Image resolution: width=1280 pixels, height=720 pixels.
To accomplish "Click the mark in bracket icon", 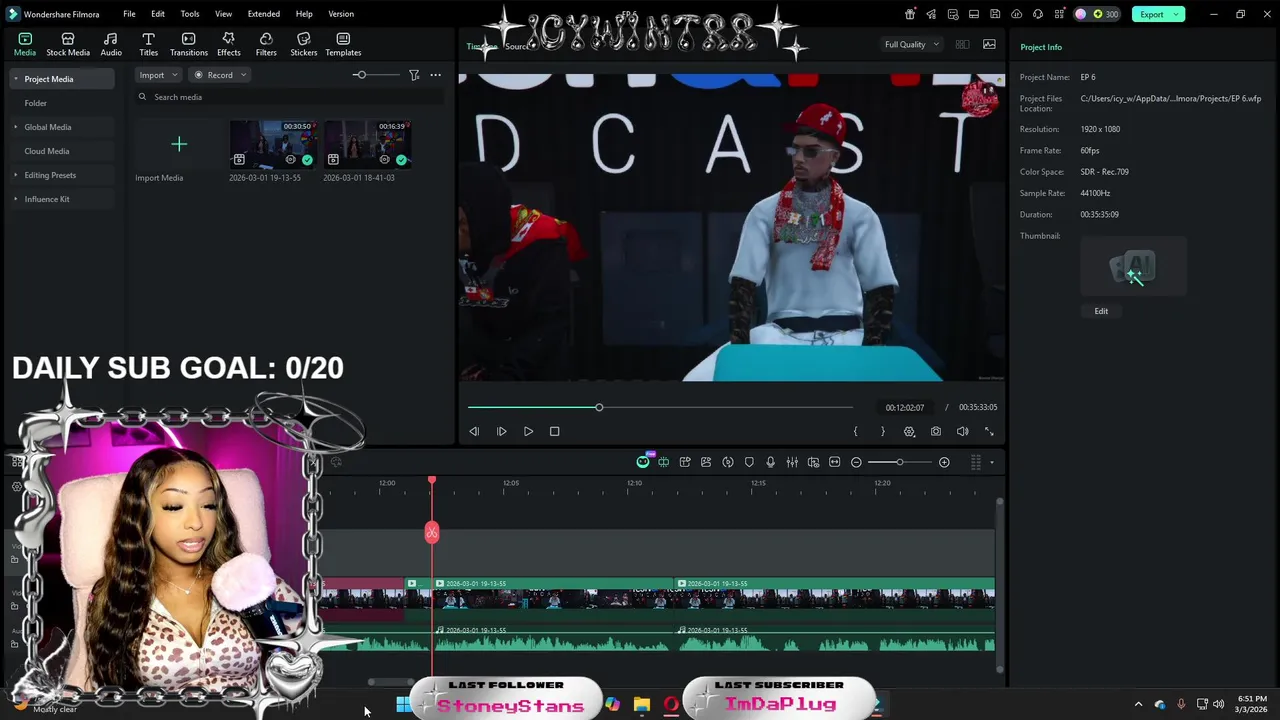I will (x=855, y=431).
